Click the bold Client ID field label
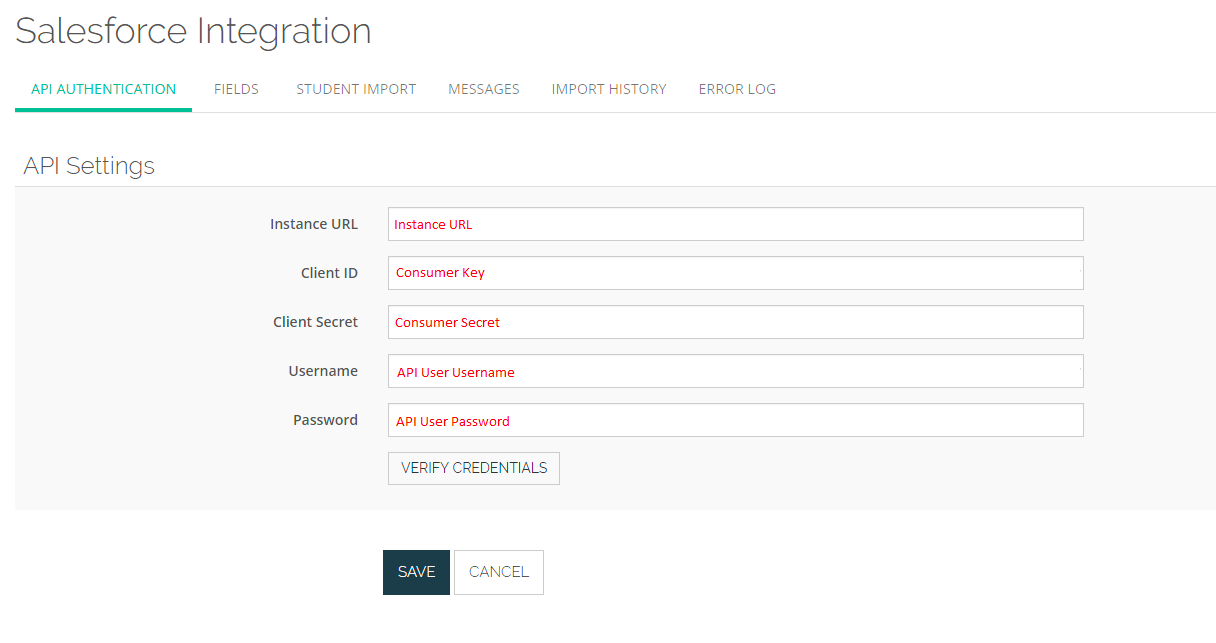Viewport: 1216px width, 643px height. [x=329, y=273]
